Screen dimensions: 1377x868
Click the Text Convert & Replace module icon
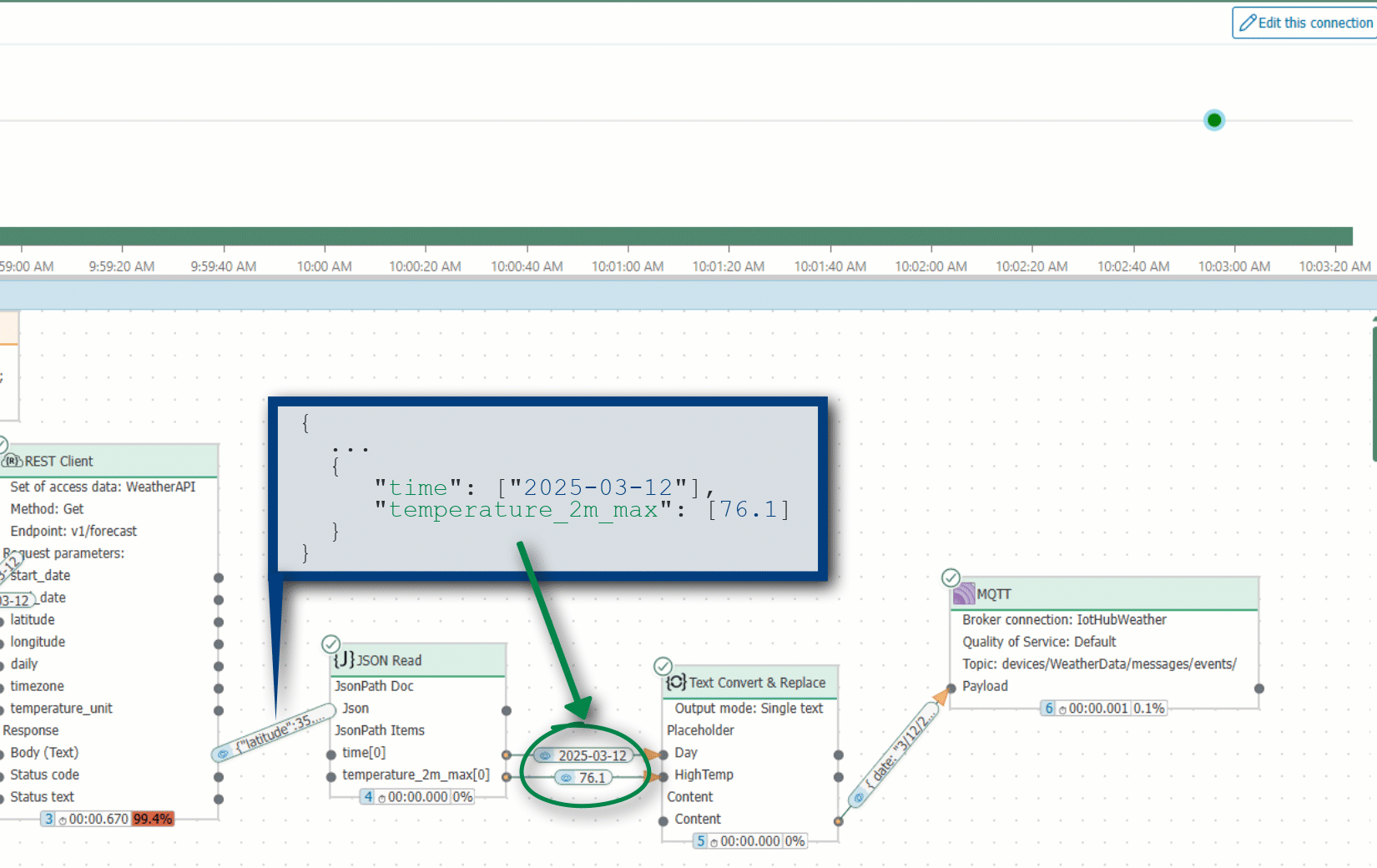click(676, 682)
